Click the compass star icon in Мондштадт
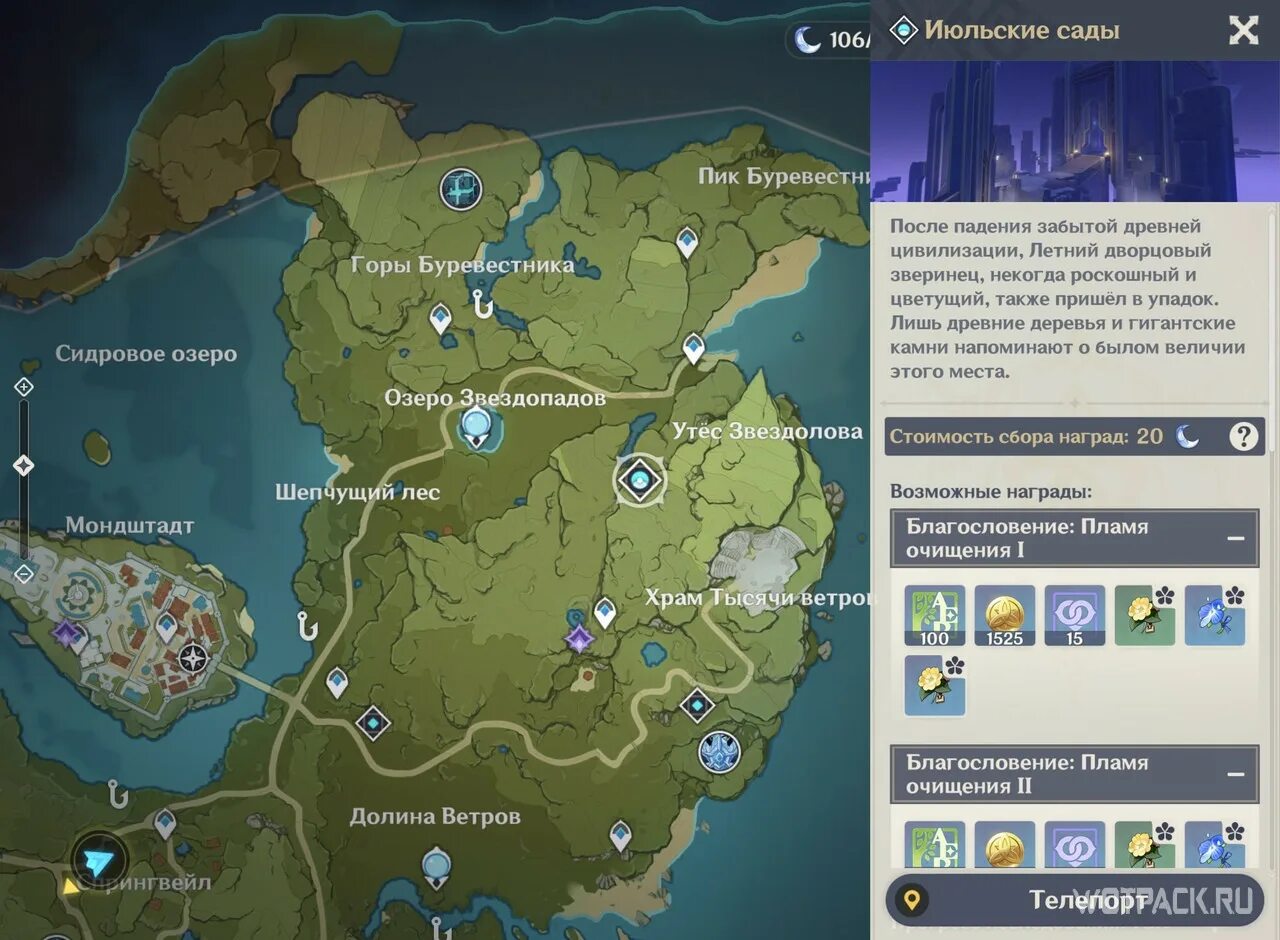The width and height of the screenshot is (1280, 940). [193, 659]
